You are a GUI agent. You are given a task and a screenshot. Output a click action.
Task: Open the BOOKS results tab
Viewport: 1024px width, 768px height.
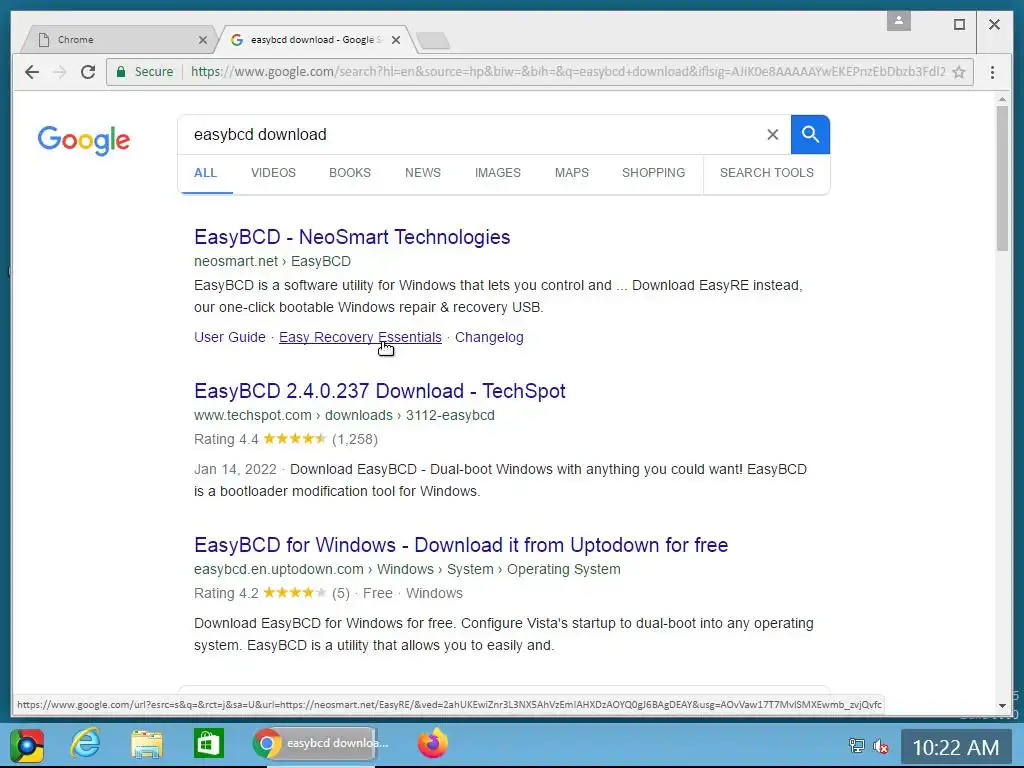tap(349, 173)
